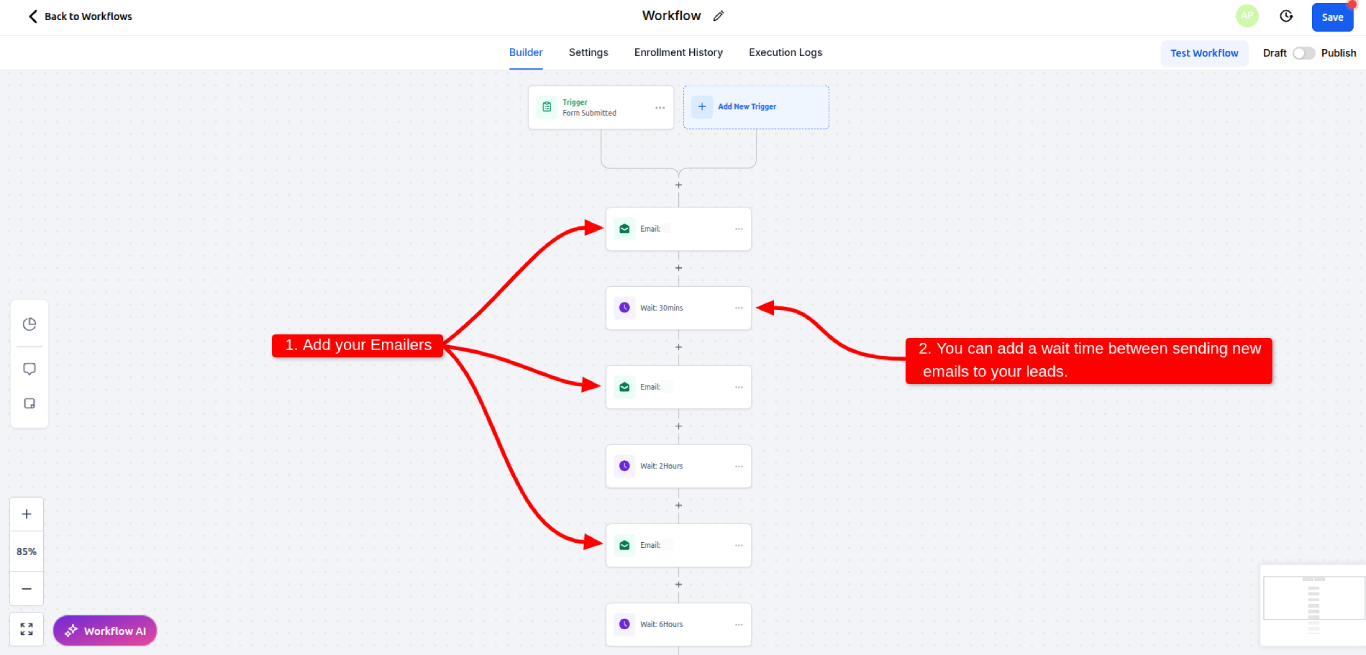Open the Form Submitted trigger options menu

pos(659,107)
